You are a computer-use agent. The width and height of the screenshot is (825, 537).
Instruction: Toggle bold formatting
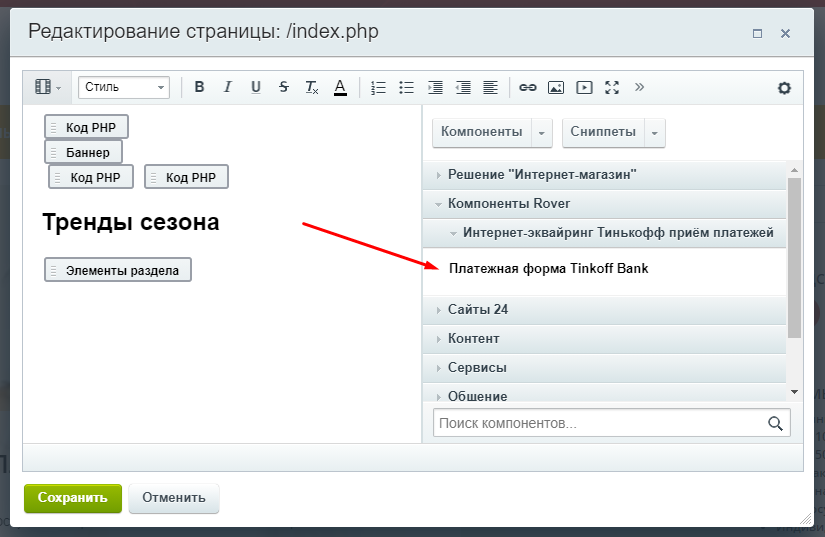199,87
